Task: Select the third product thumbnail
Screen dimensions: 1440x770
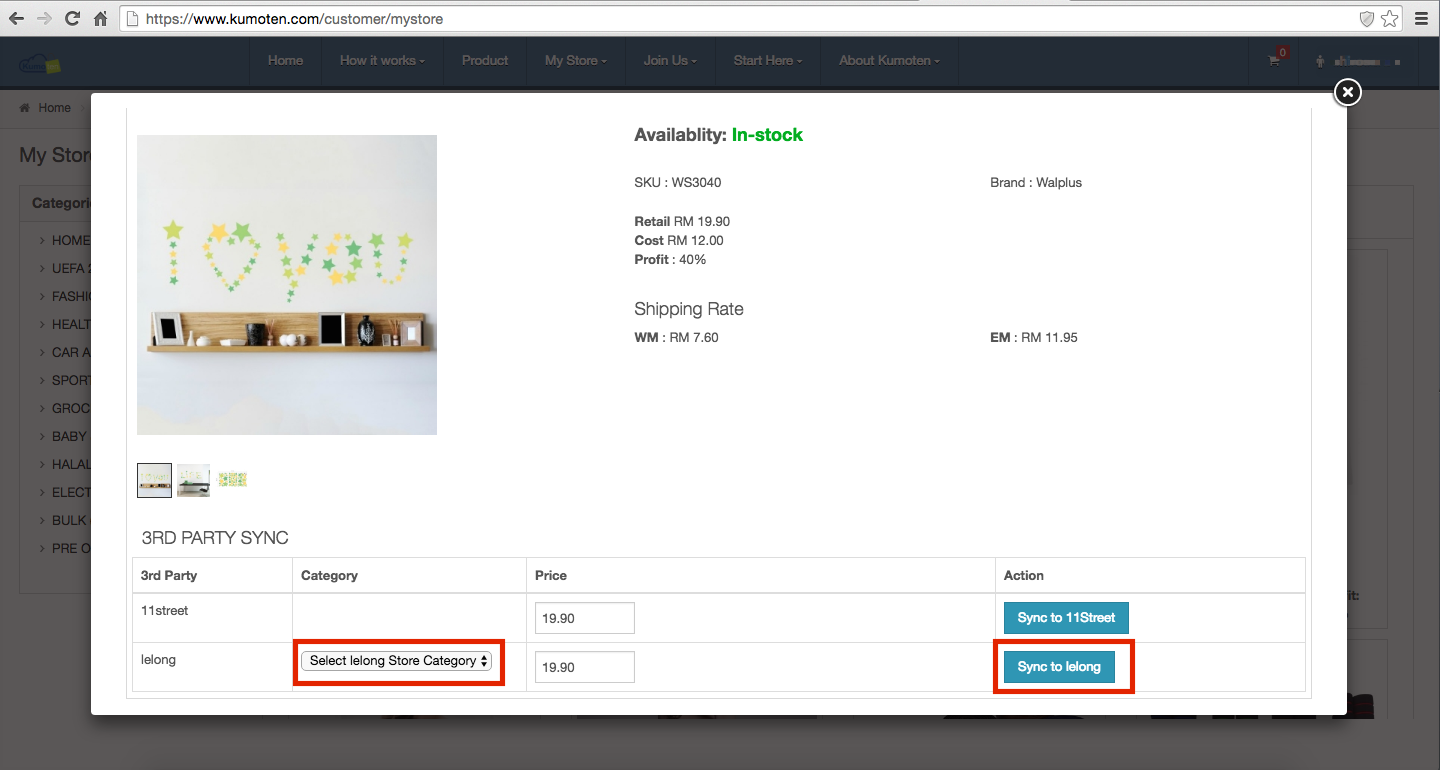Action: [x=232, y=480]
